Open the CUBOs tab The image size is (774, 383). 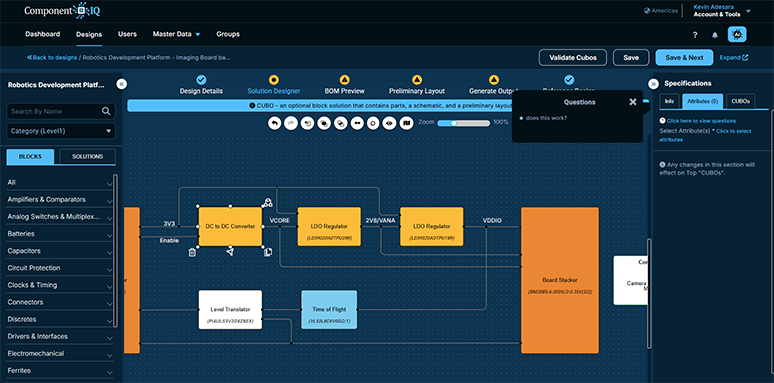point(740,101)
